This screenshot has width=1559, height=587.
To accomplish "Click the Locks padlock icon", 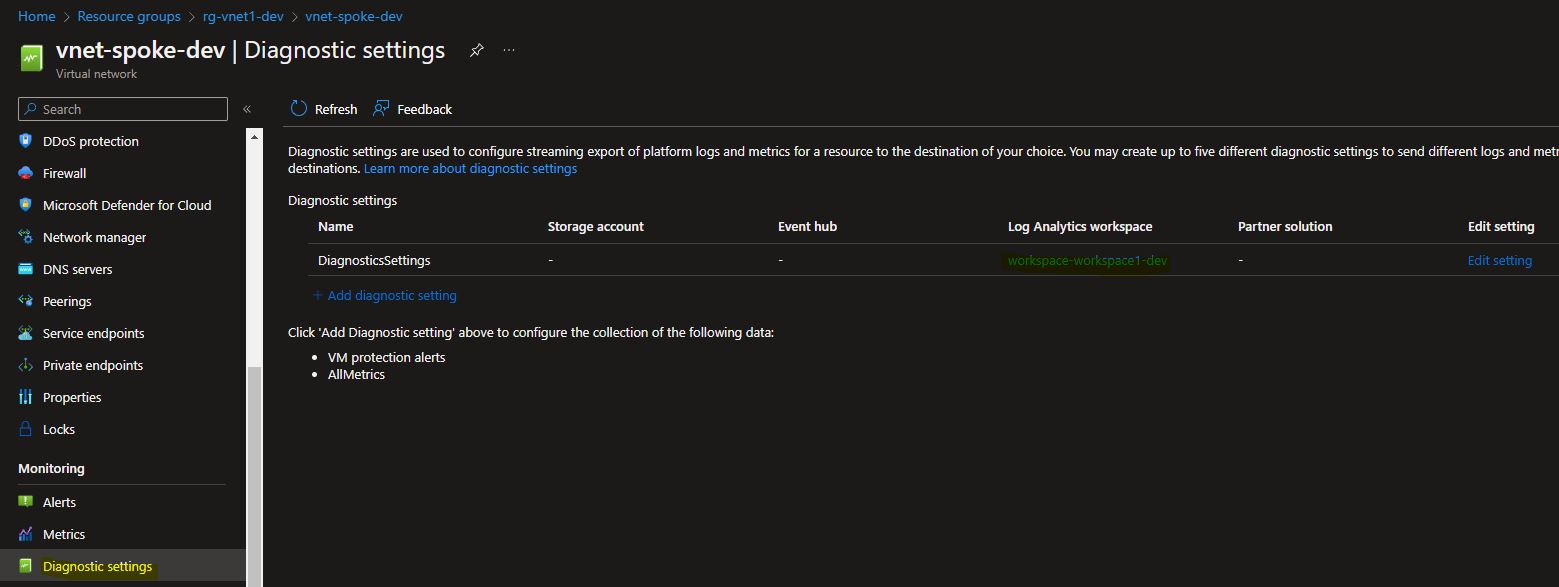I will [26, 429].
